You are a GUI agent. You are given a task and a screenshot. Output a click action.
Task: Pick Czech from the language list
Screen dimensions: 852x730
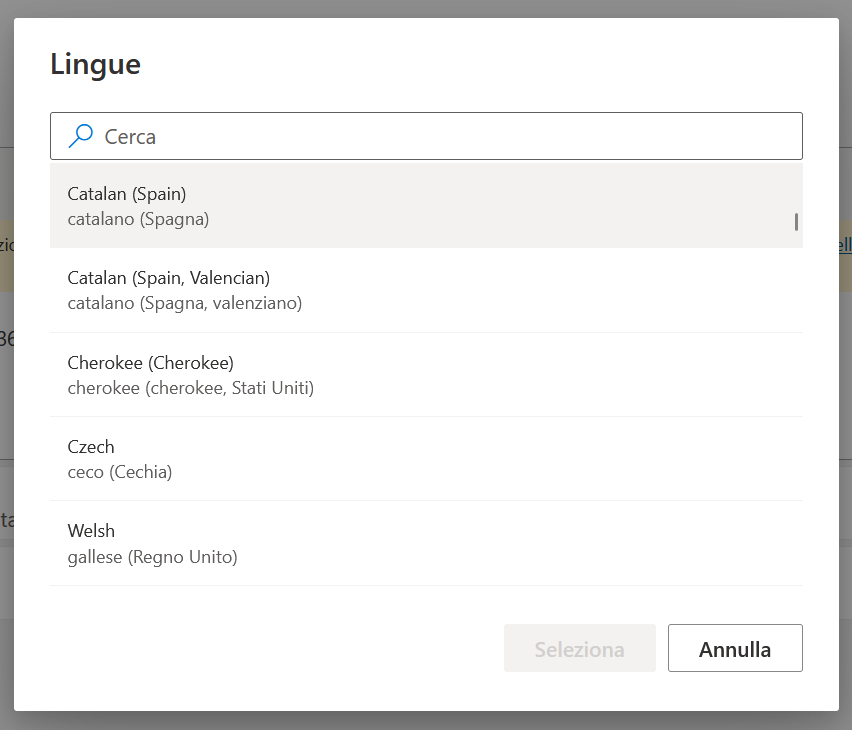[426, 459]
